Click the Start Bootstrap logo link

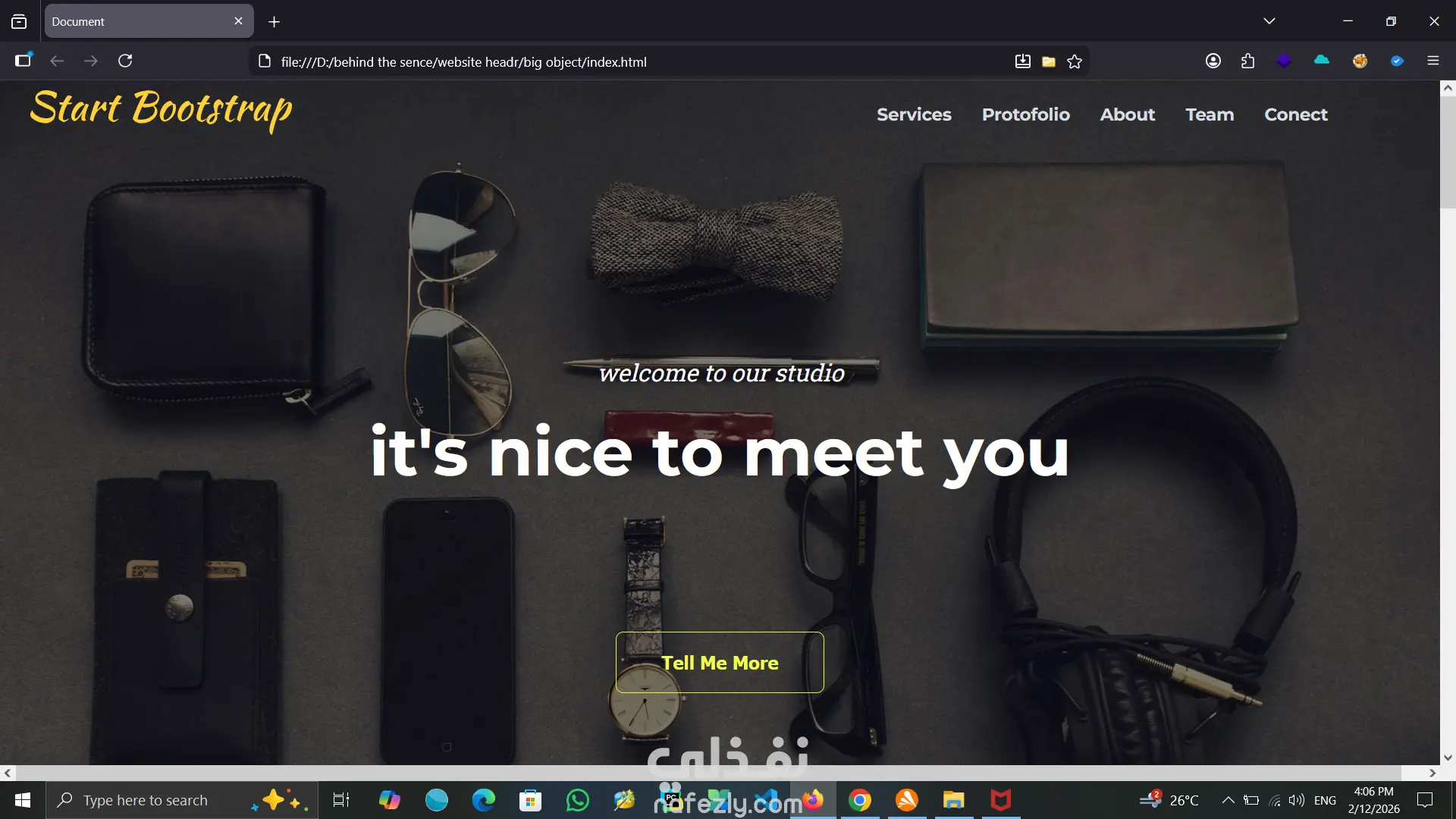pyautogui.click(x=161, y=109)
